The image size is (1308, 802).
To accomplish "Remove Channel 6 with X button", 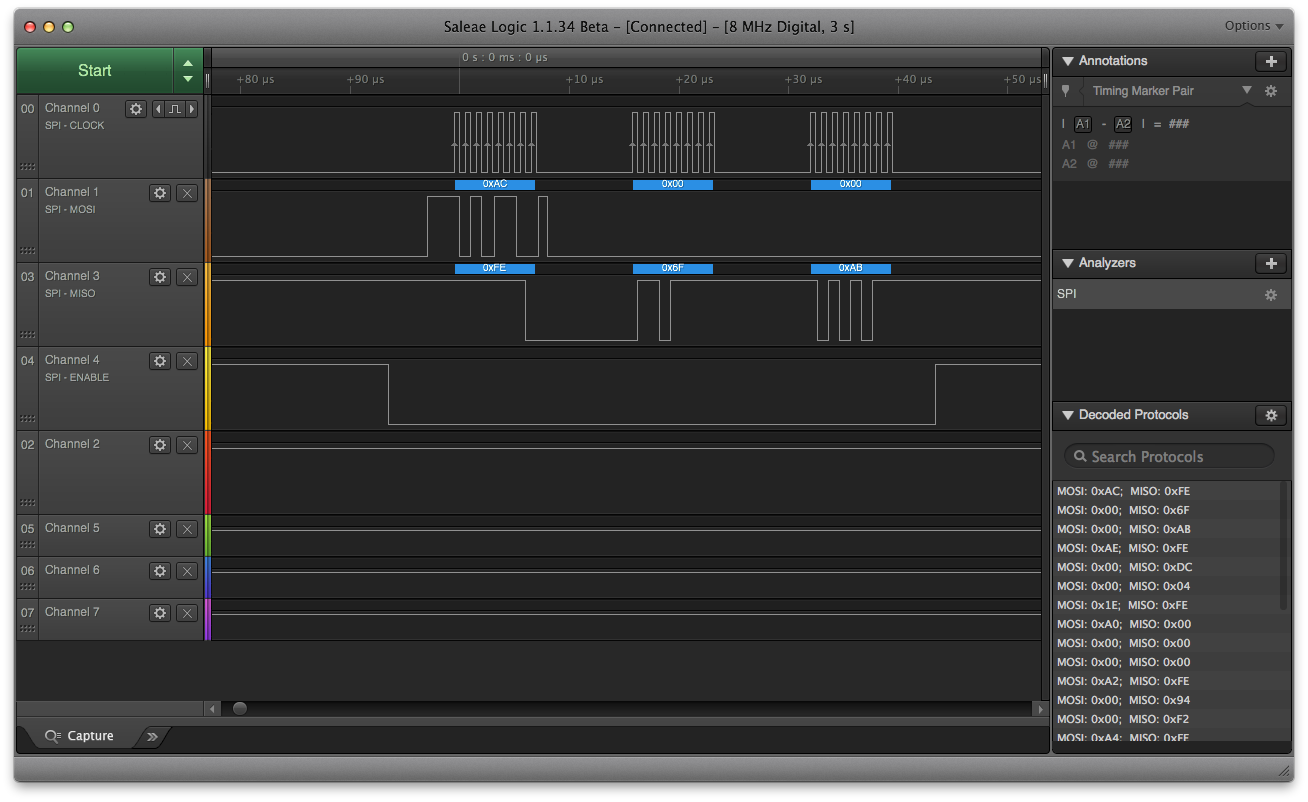I will click(x=187, y=571).
